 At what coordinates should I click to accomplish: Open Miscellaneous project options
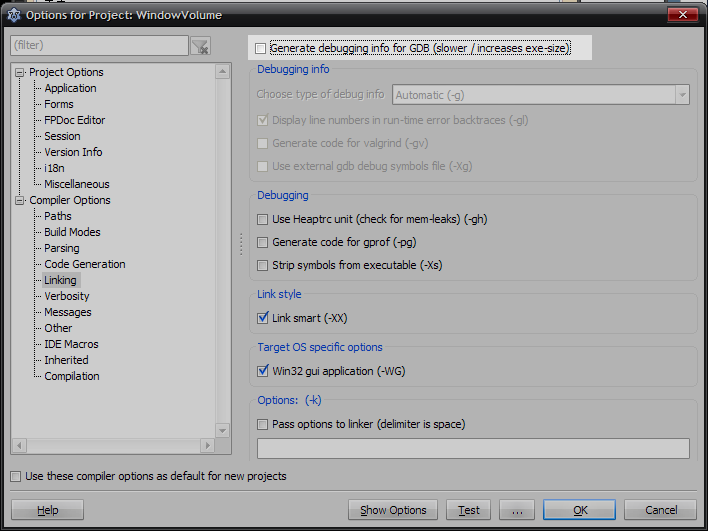pyautogui.click(x=77, y=184)
